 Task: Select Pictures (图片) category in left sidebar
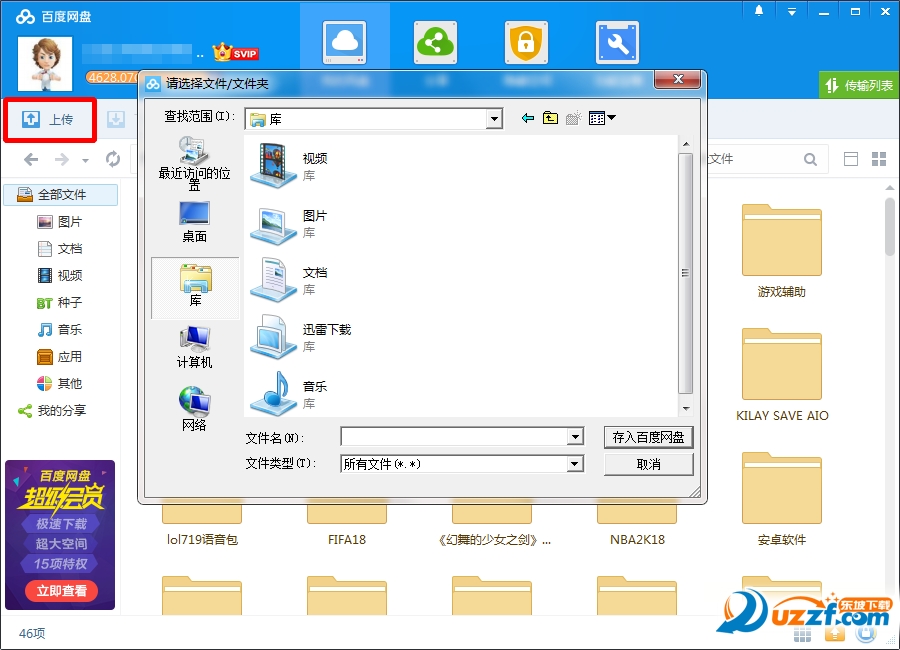point(60,222)
